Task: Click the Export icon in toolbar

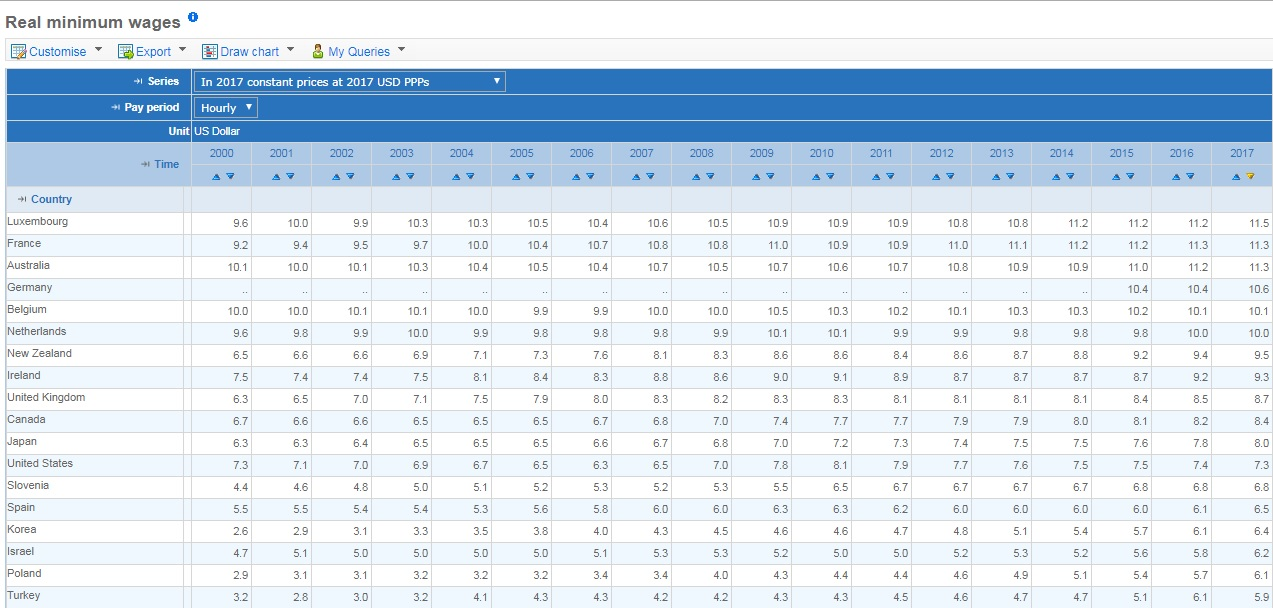Action: (x=126, y=51)
